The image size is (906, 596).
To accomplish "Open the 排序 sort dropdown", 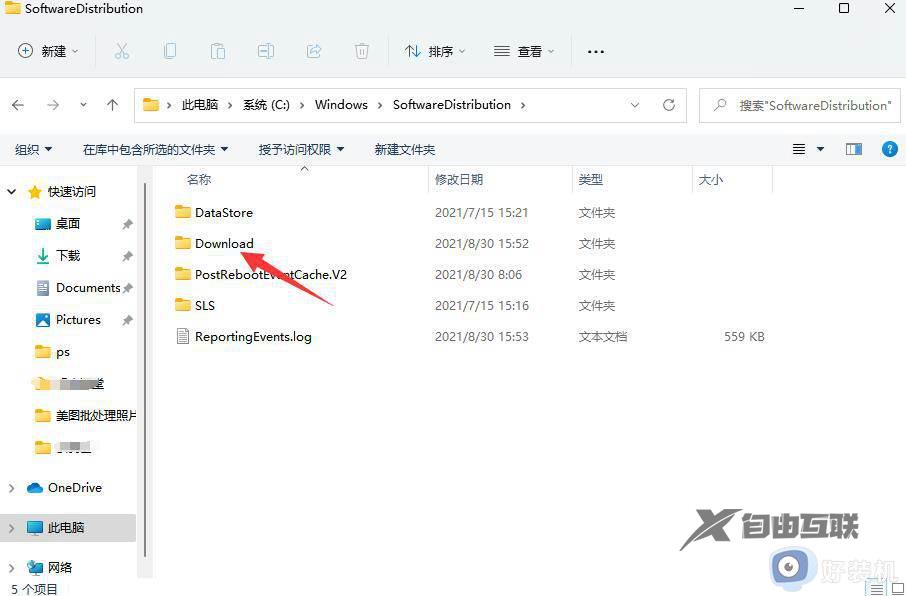I will pos(434,51).
